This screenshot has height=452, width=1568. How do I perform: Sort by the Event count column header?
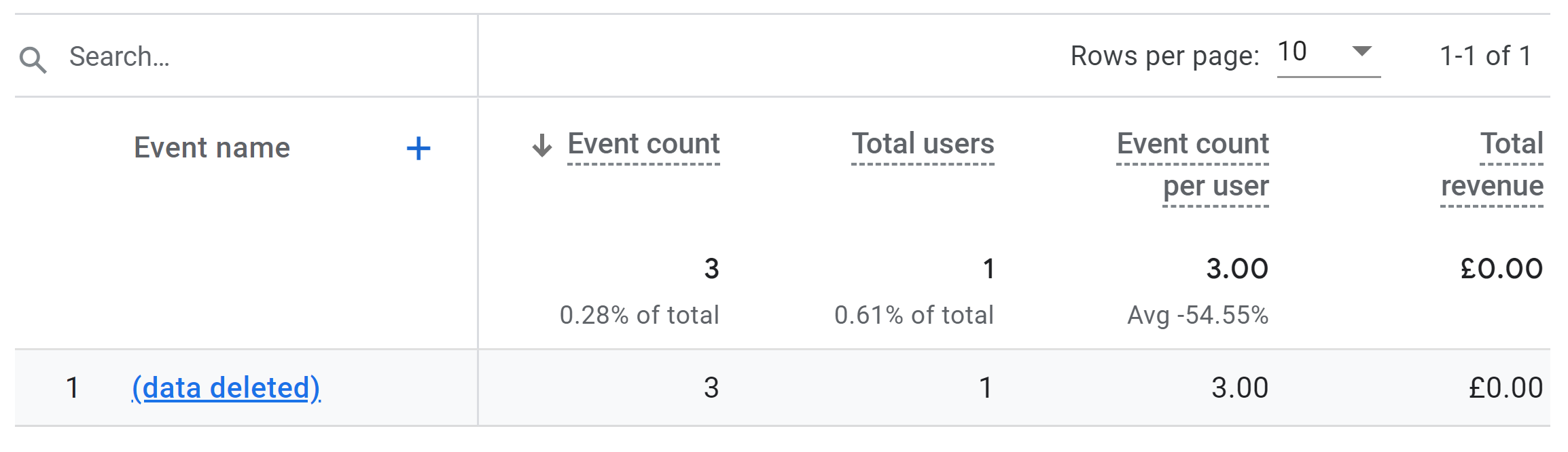643,144
